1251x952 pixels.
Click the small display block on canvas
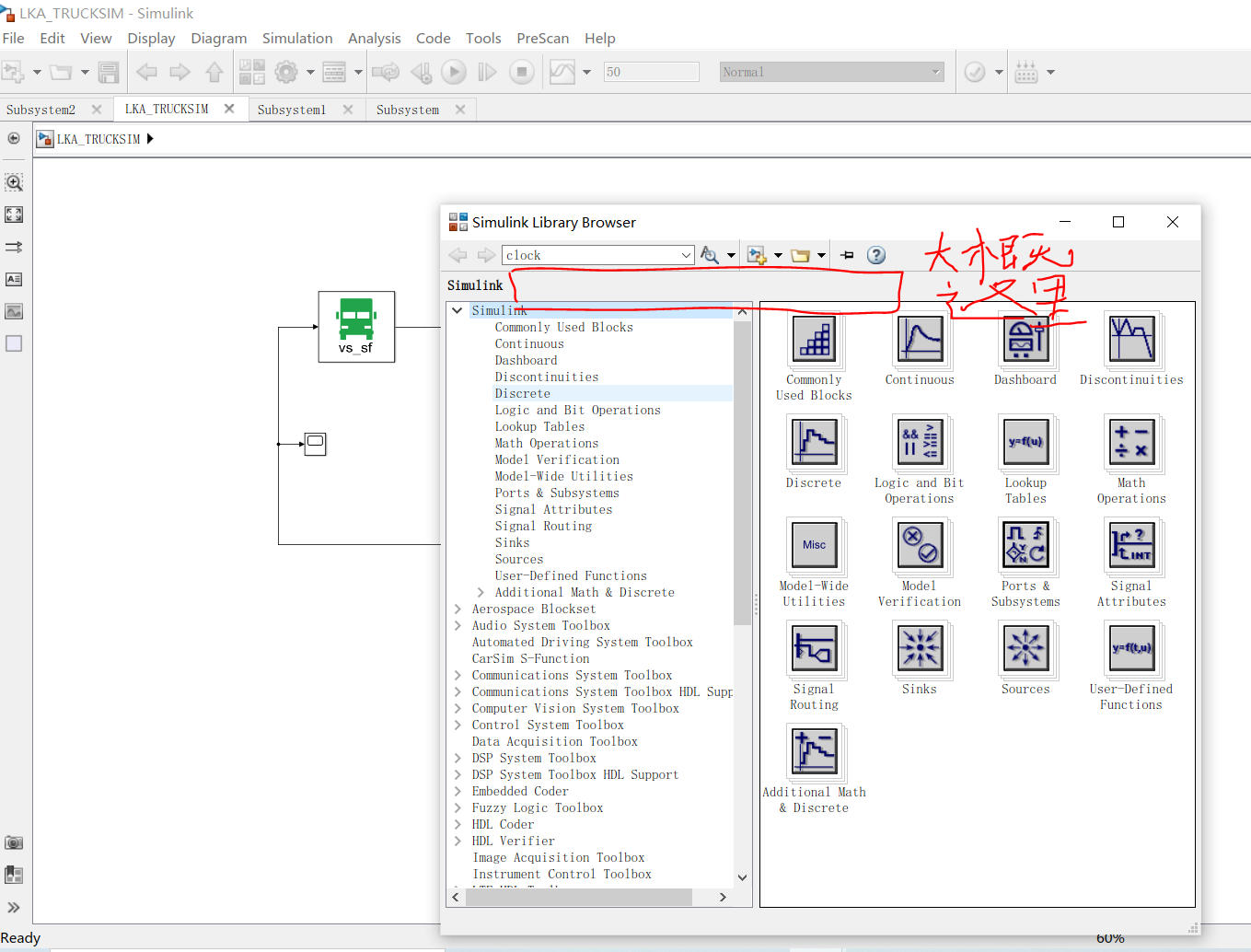click(315, 445)
